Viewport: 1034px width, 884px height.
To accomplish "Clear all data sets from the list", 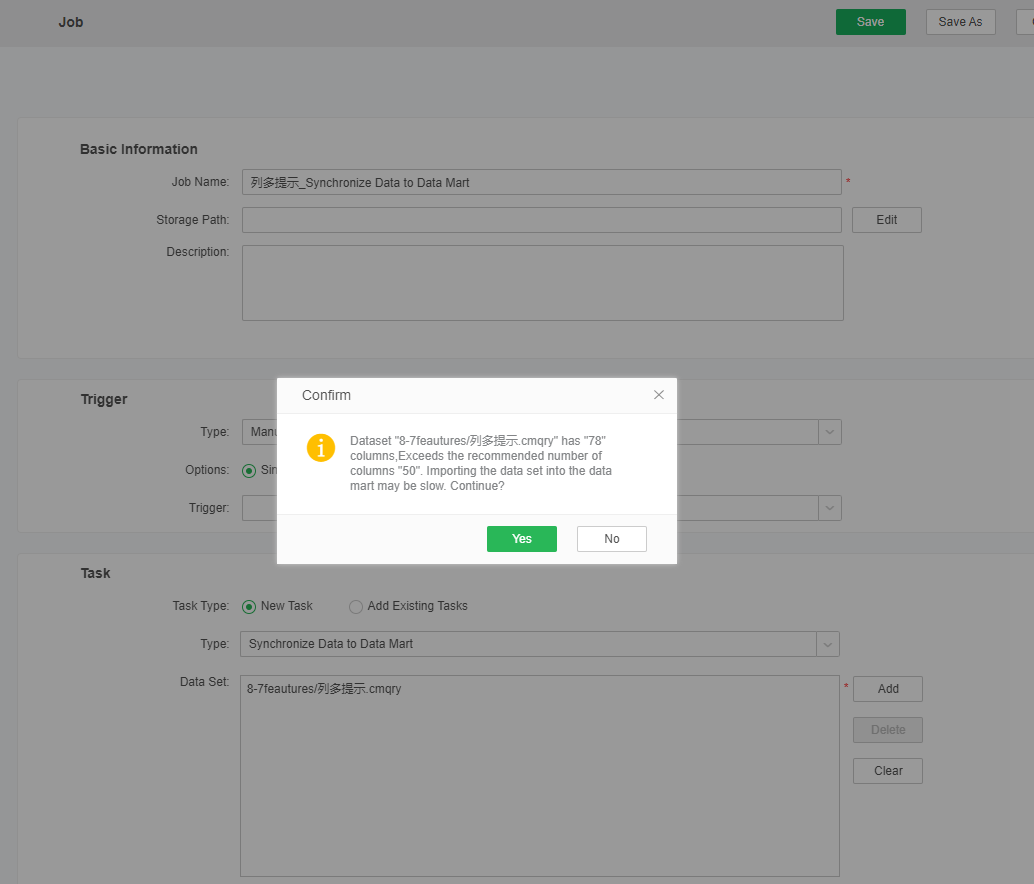I will [887, 771].
